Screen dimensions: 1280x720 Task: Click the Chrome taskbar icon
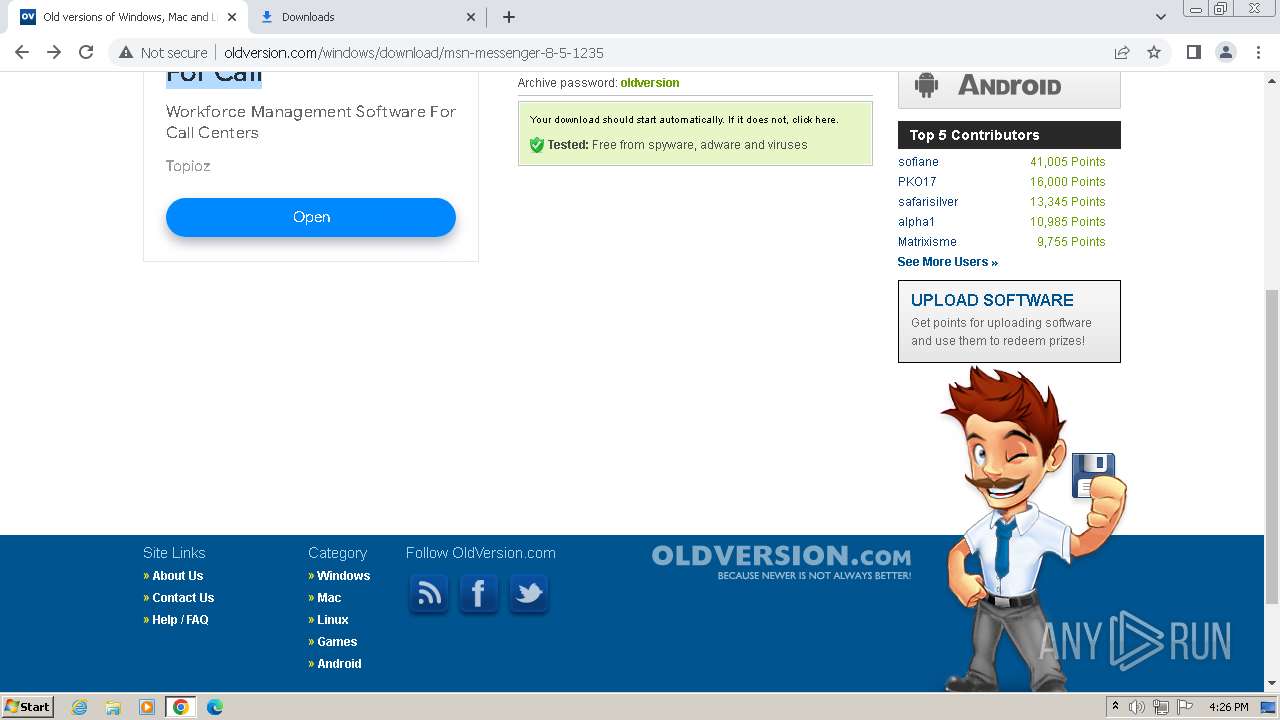pos(181,707)
